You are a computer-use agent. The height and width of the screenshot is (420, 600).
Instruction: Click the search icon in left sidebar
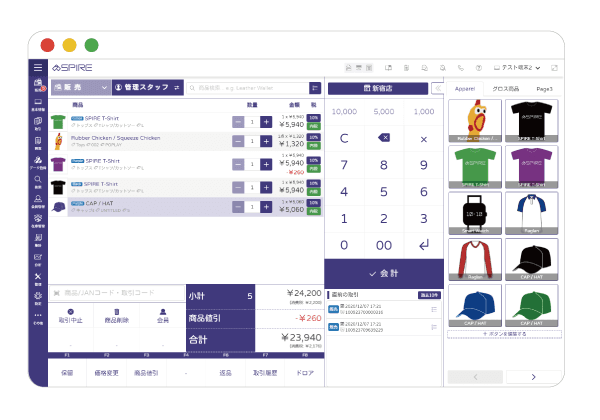click(x=37, y=181)
